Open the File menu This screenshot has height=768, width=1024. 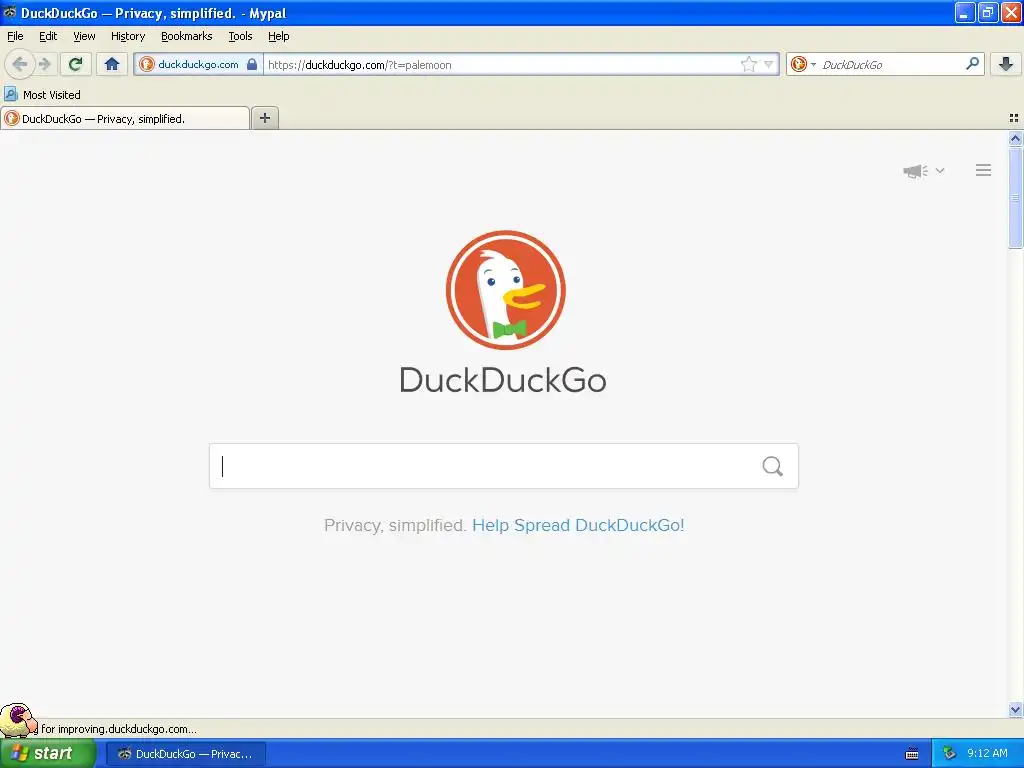coord(15,36)
